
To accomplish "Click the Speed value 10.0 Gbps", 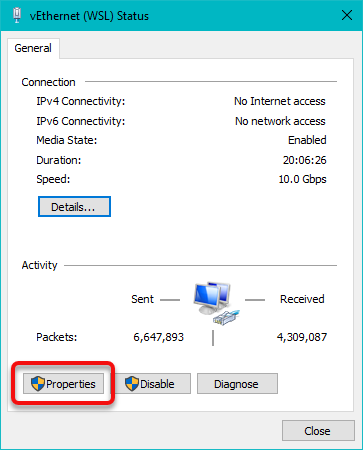I will [x=302, y=179].
